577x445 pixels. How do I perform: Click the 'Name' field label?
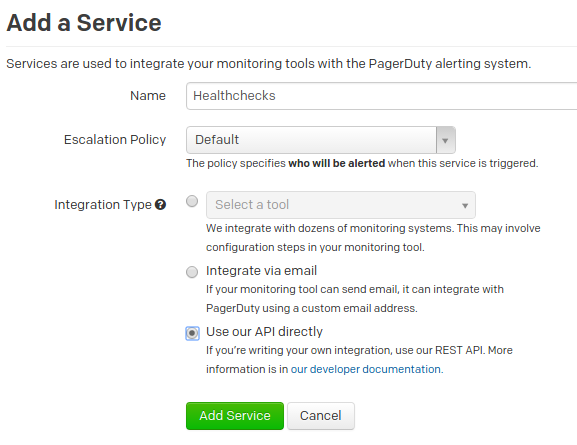tap(148, 96)
